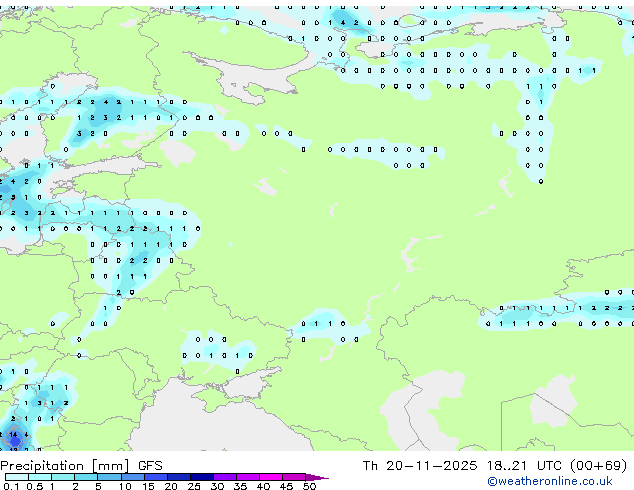Click the '35' legend scale label
The width and height of the screenshot is (634, 490).
[240, 486]
